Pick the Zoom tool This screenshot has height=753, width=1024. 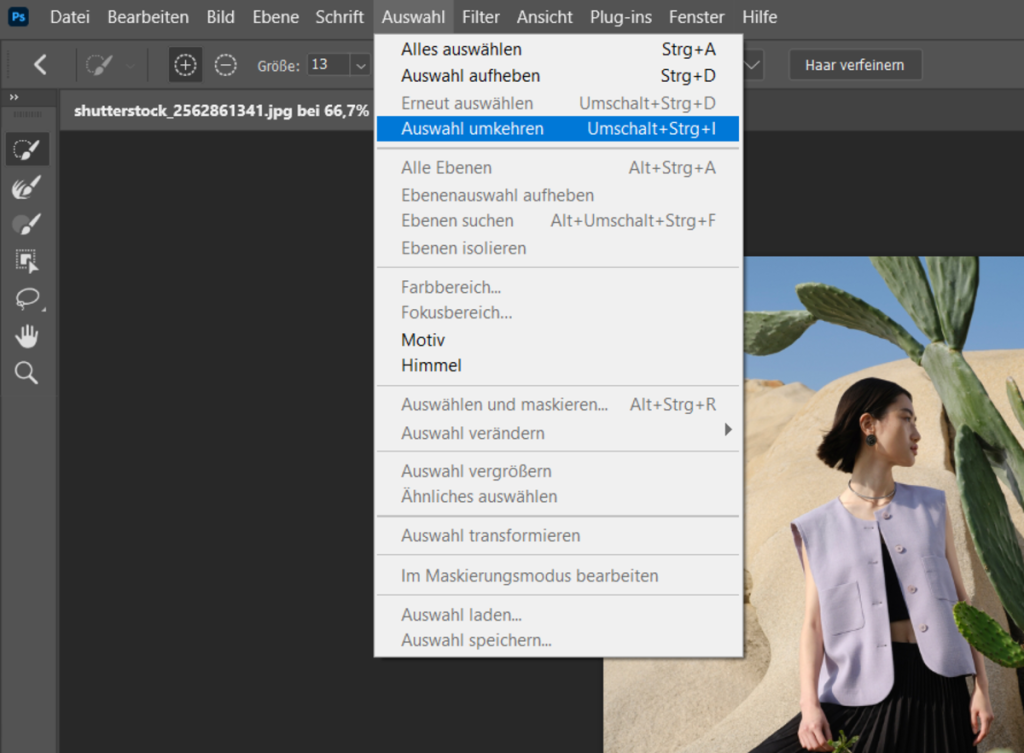(x=27, y=374)
